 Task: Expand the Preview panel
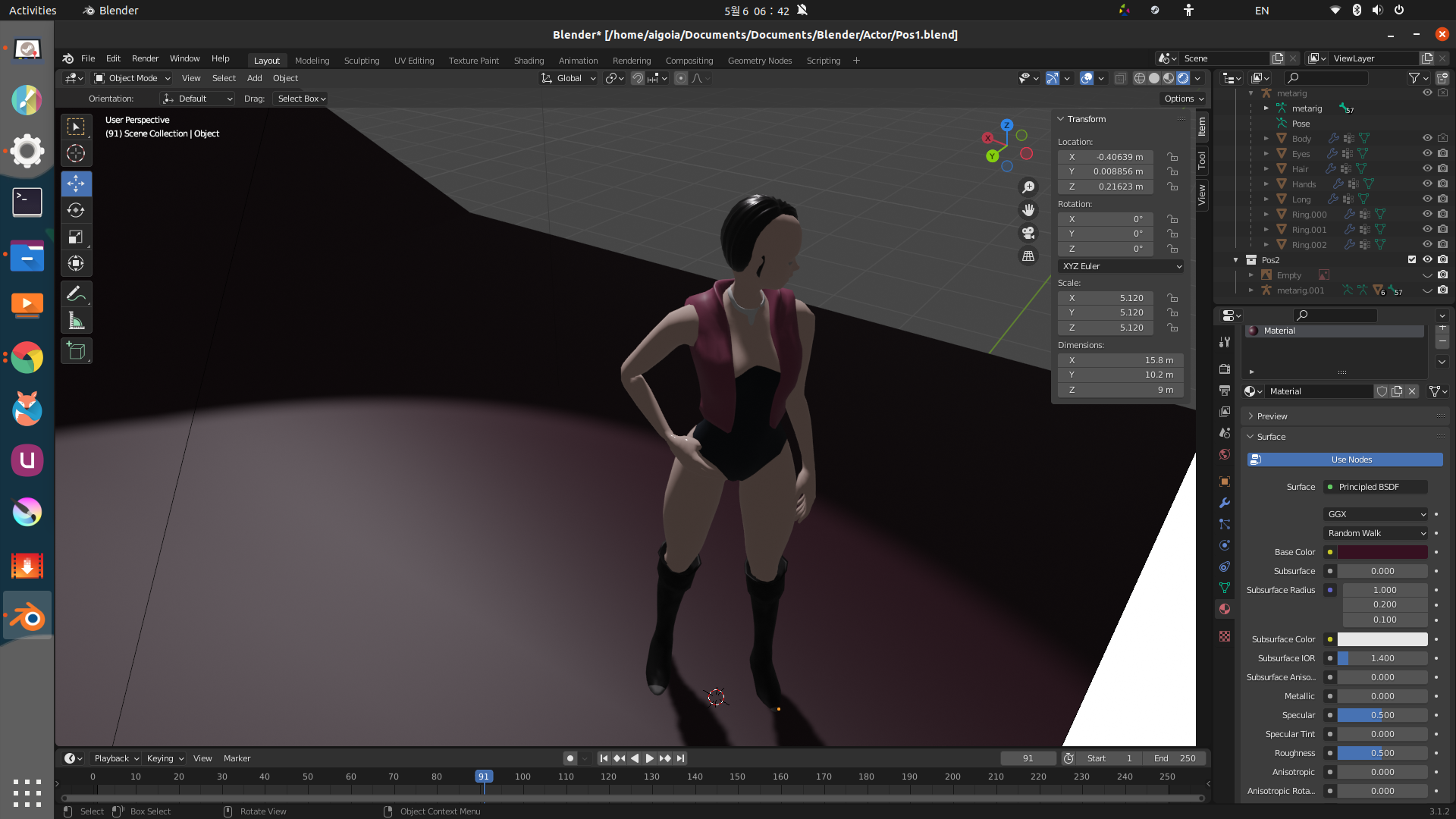pos(1271,416)
